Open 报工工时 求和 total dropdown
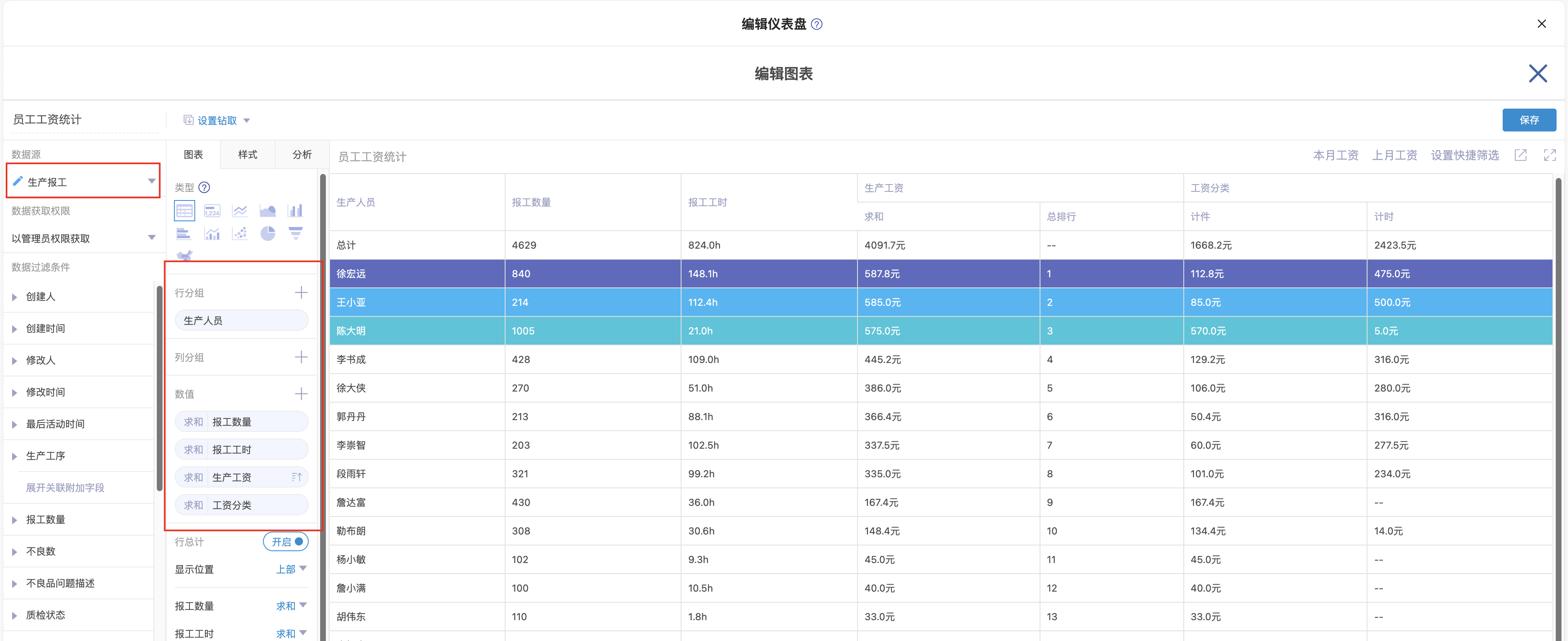 (x=292, y=634)
